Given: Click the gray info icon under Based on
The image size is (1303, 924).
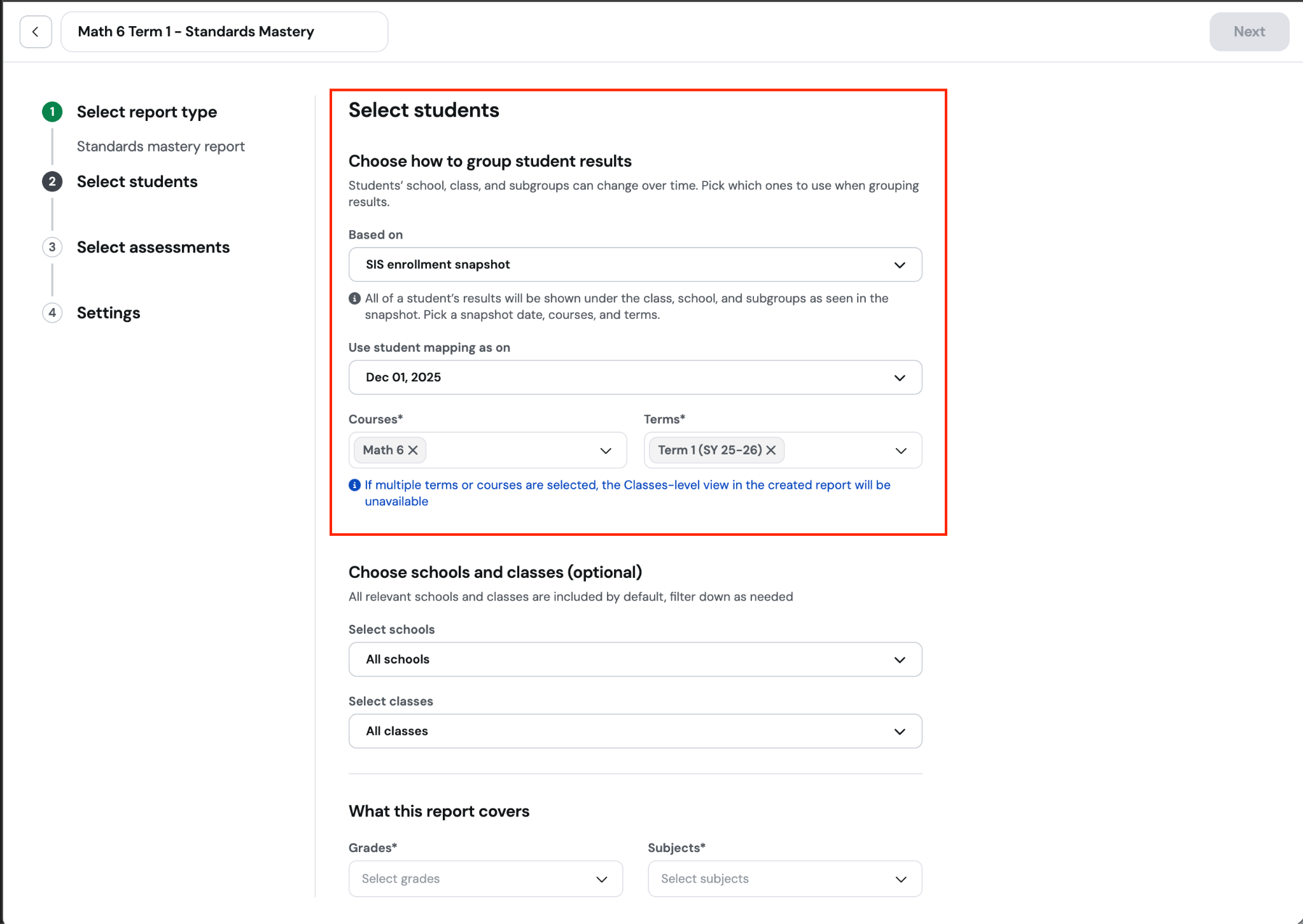Looking at the screenshot, I should tap(355, 298).
